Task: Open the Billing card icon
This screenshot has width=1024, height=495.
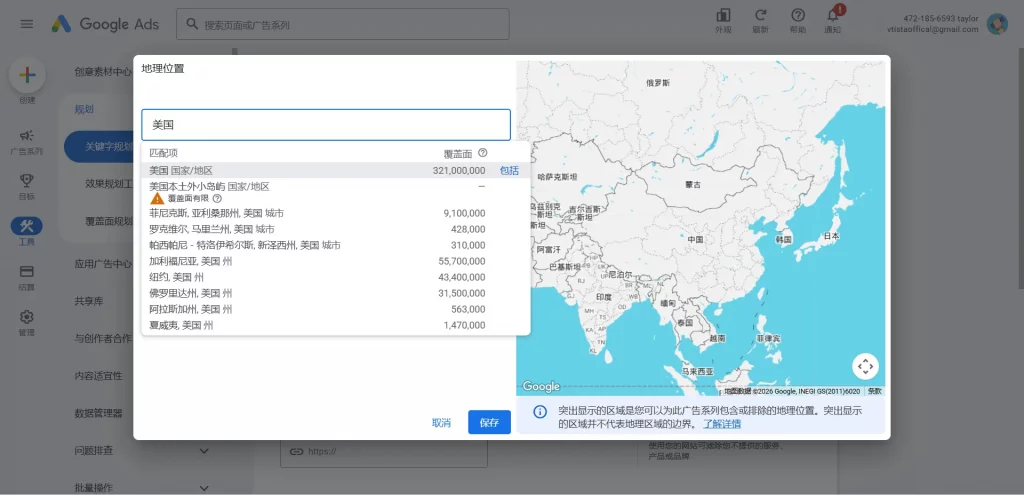Action: tap(27, 271)
